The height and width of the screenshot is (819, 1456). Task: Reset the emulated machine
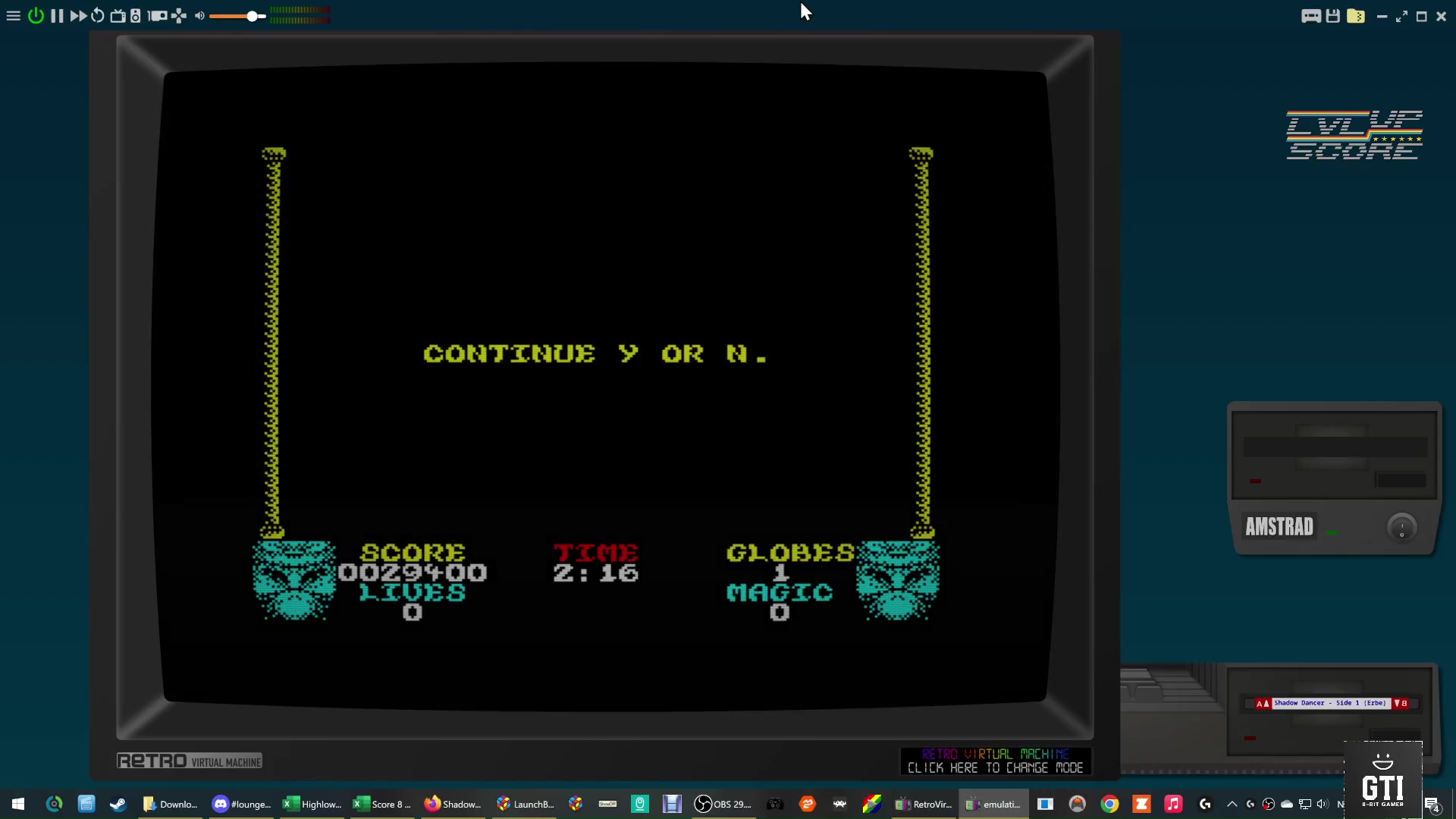coord(98,15)
